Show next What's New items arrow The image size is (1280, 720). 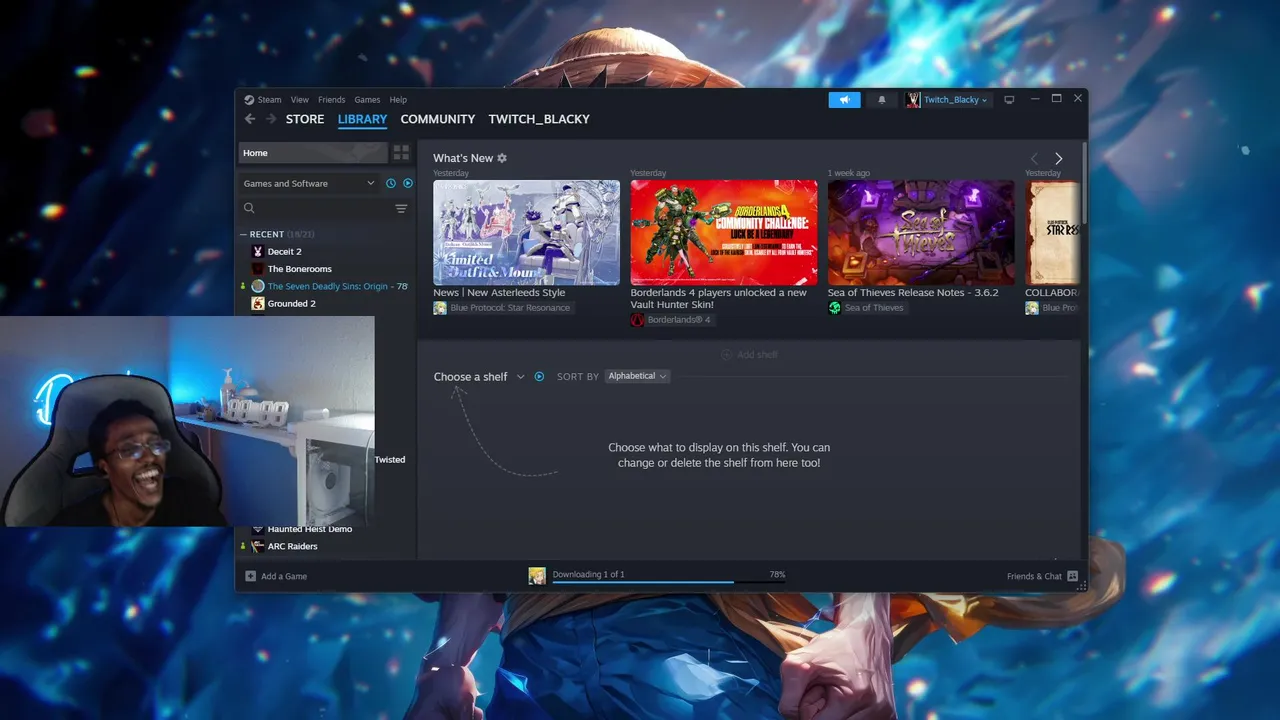(x=1059, y=158)
